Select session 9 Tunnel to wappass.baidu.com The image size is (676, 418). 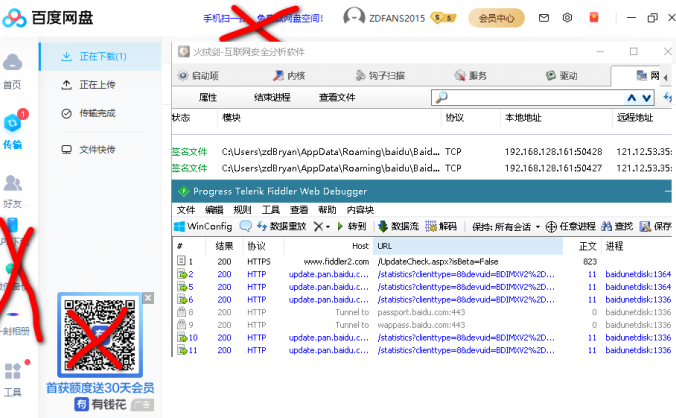point(422,325)
